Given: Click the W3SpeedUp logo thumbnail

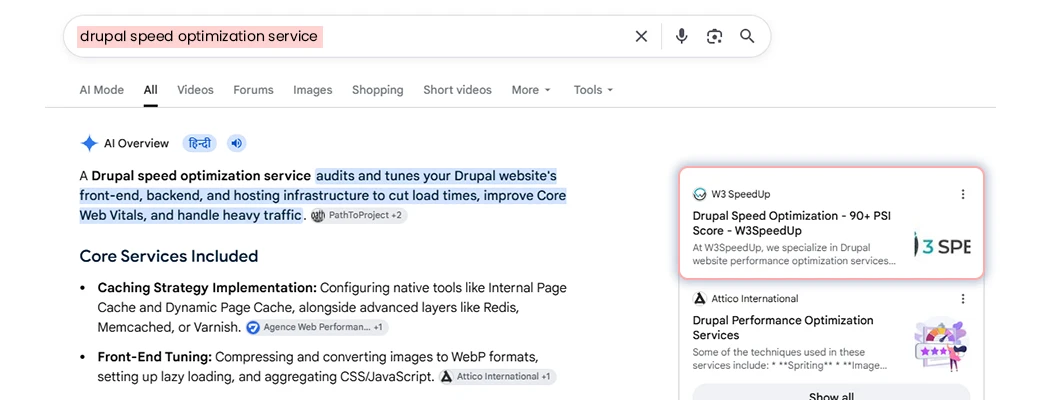Looking at the screenshot, I should pos(941,243).
